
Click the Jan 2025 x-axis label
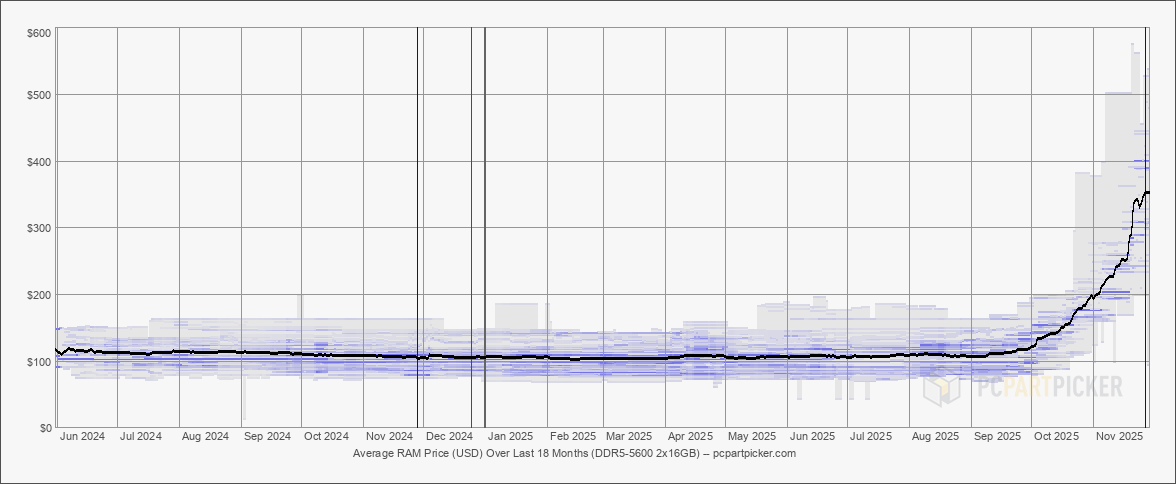509,436
